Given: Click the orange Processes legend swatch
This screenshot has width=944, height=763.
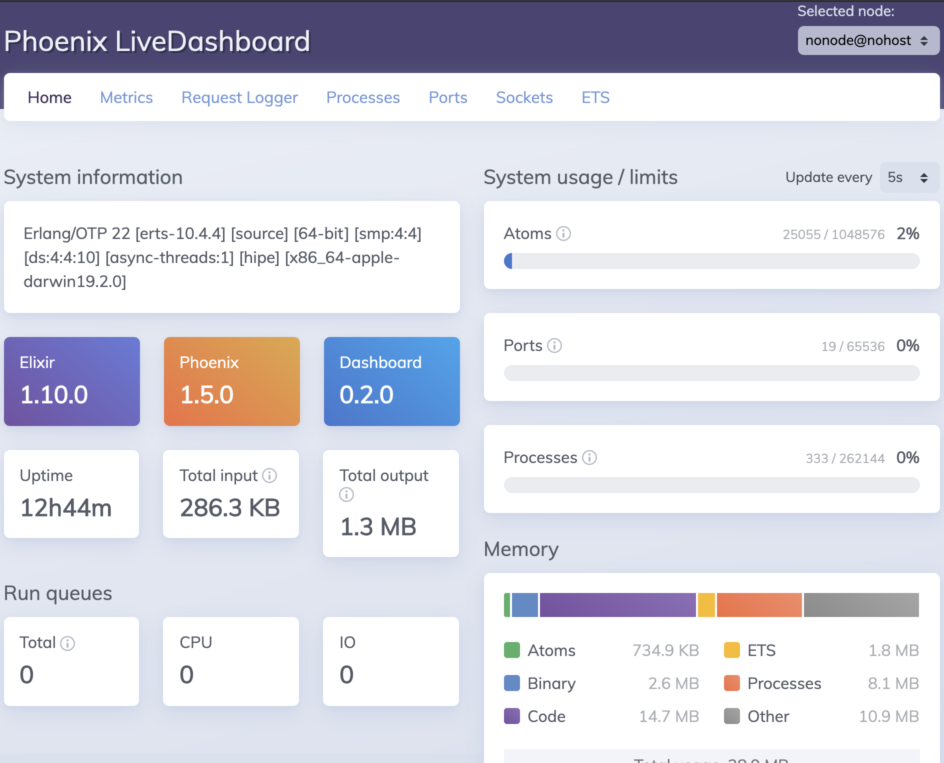Looking at the screenshot, I should tap(731, 683).
